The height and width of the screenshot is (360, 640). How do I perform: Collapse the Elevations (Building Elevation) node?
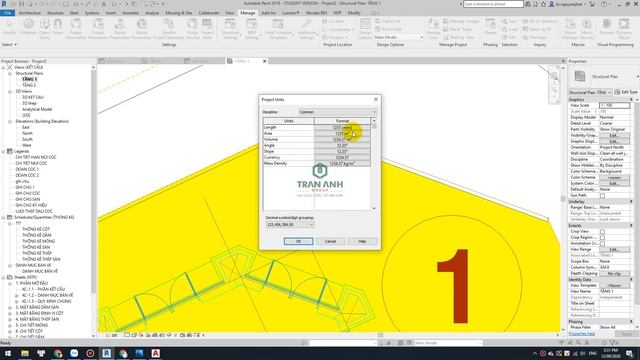(x=10, y=122)
